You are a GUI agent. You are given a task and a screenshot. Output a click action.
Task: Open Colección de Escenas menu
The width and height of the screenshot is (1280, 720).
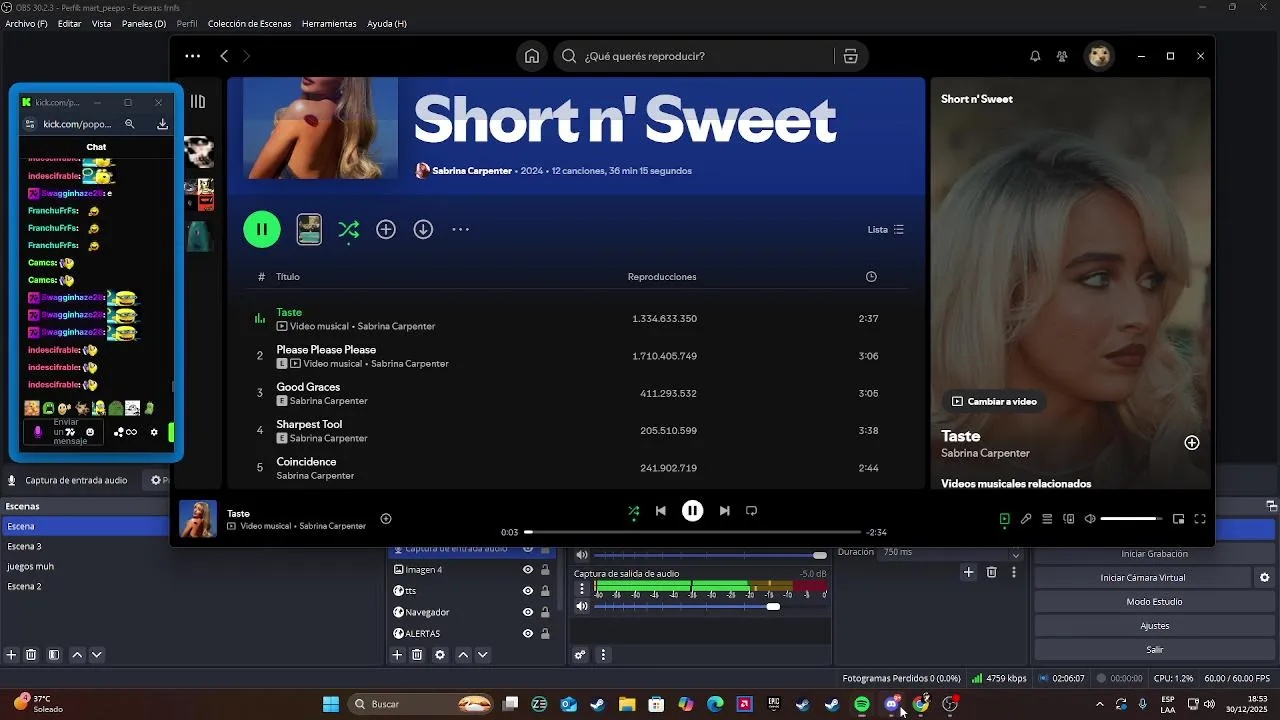click(x=248, y=23)
